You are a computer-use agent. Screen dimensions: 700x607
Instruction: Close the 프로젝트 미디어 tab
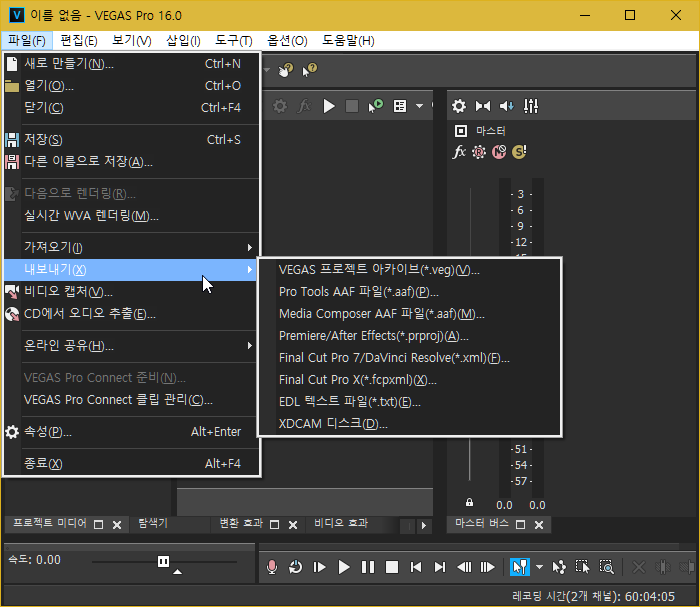117,525
